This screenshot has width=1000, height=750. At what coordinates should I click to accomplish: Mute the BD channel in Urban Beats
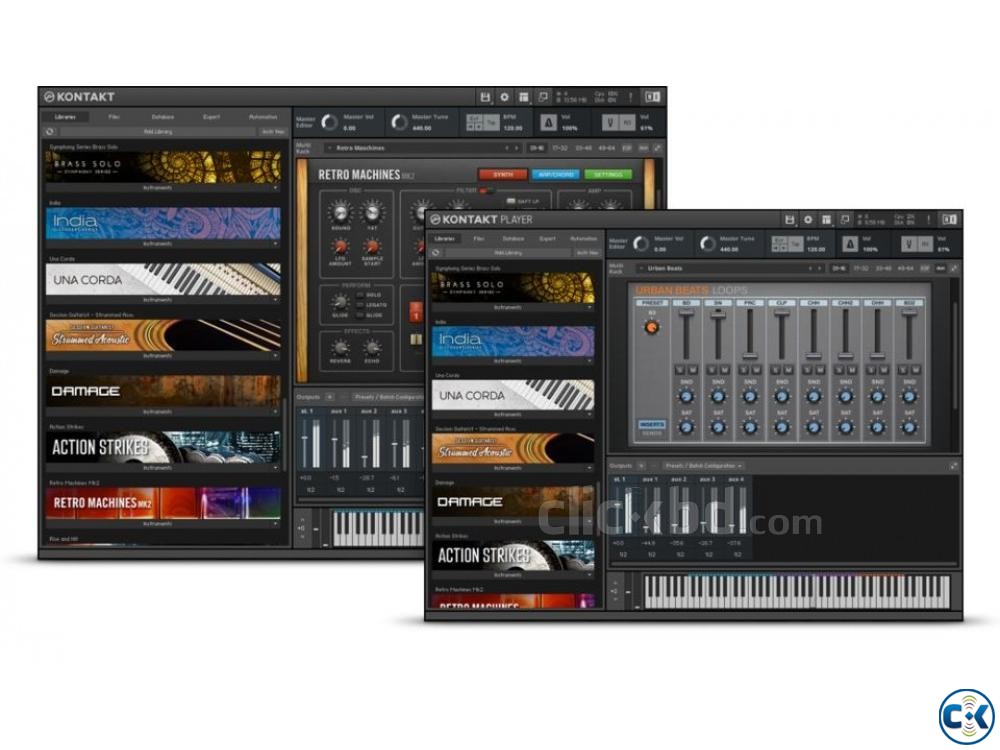[x=693, y=370]
